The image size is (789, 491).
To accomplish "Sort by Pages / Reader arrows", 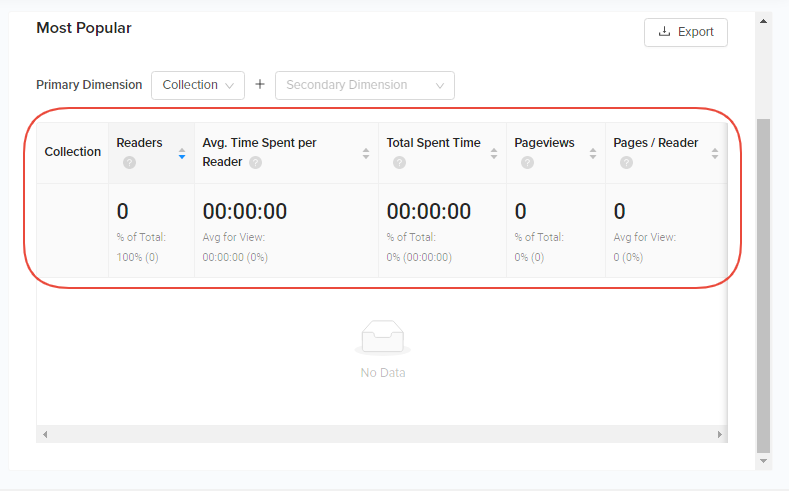I will click(715, 153).
